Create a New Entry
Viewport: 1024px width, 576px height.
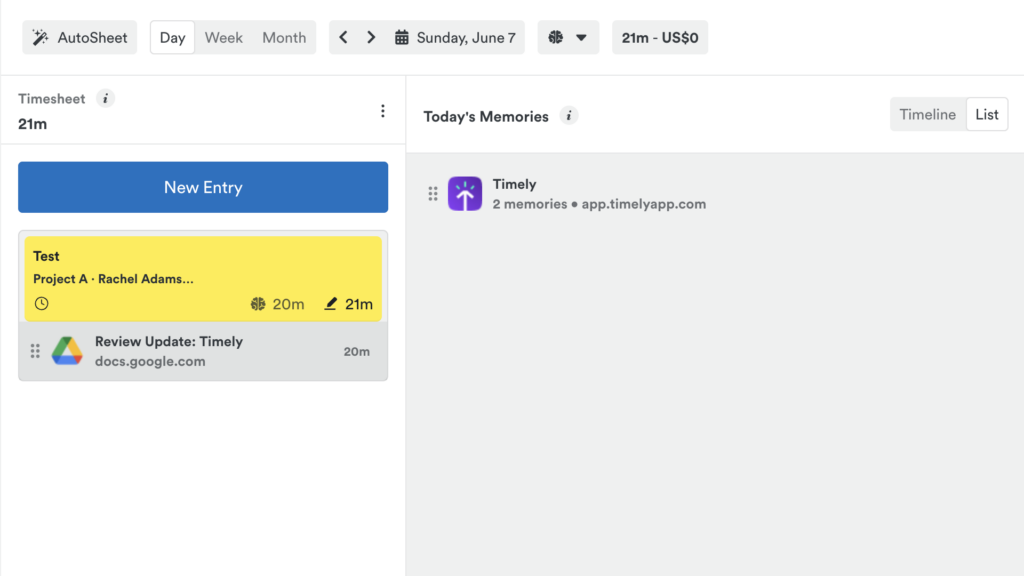203,187
